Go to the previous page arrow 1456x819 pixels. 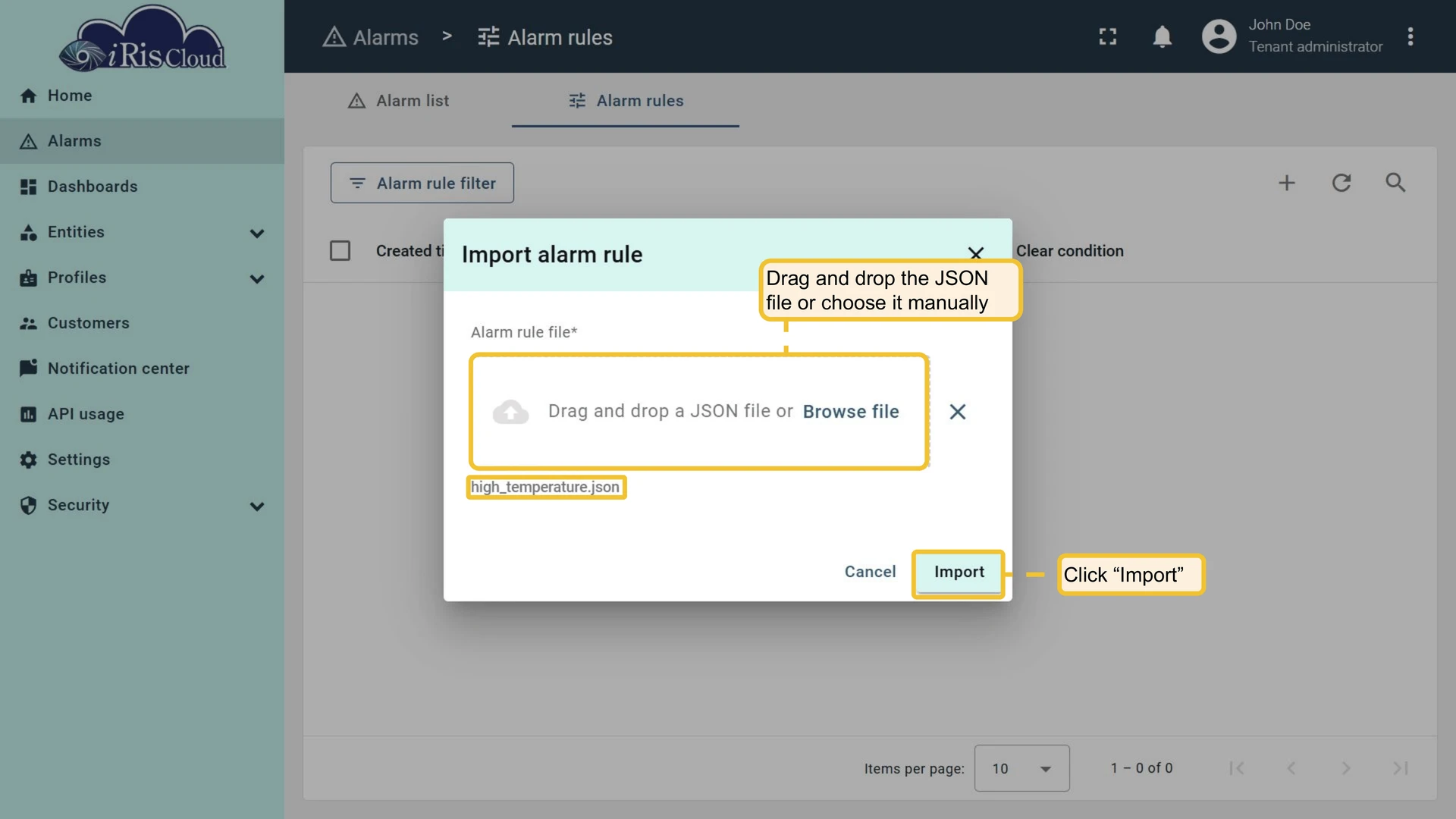click(x=1291, y=768)
